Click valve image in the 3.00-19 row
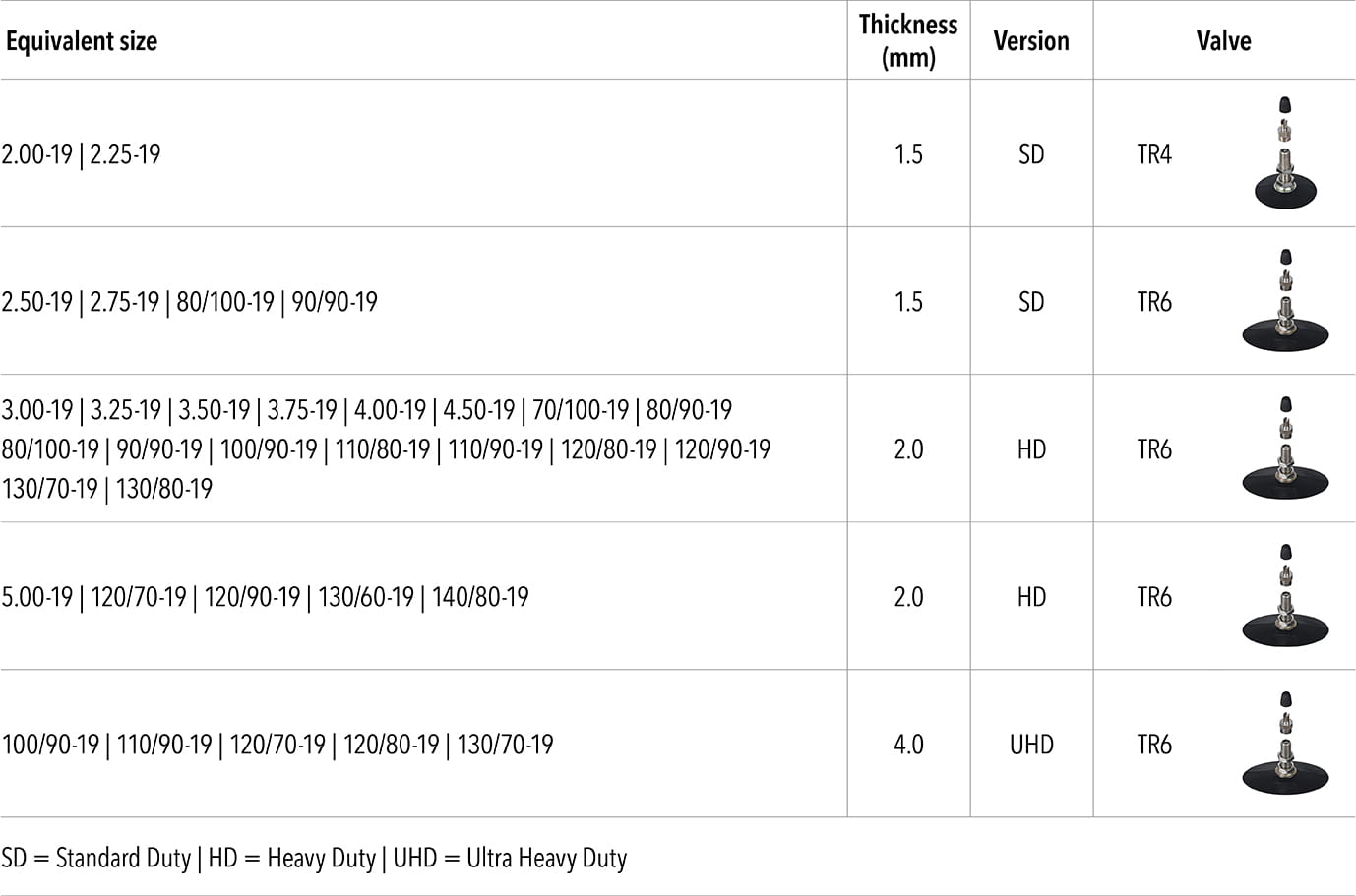 pyautogui.click(x=1285, y=448)
